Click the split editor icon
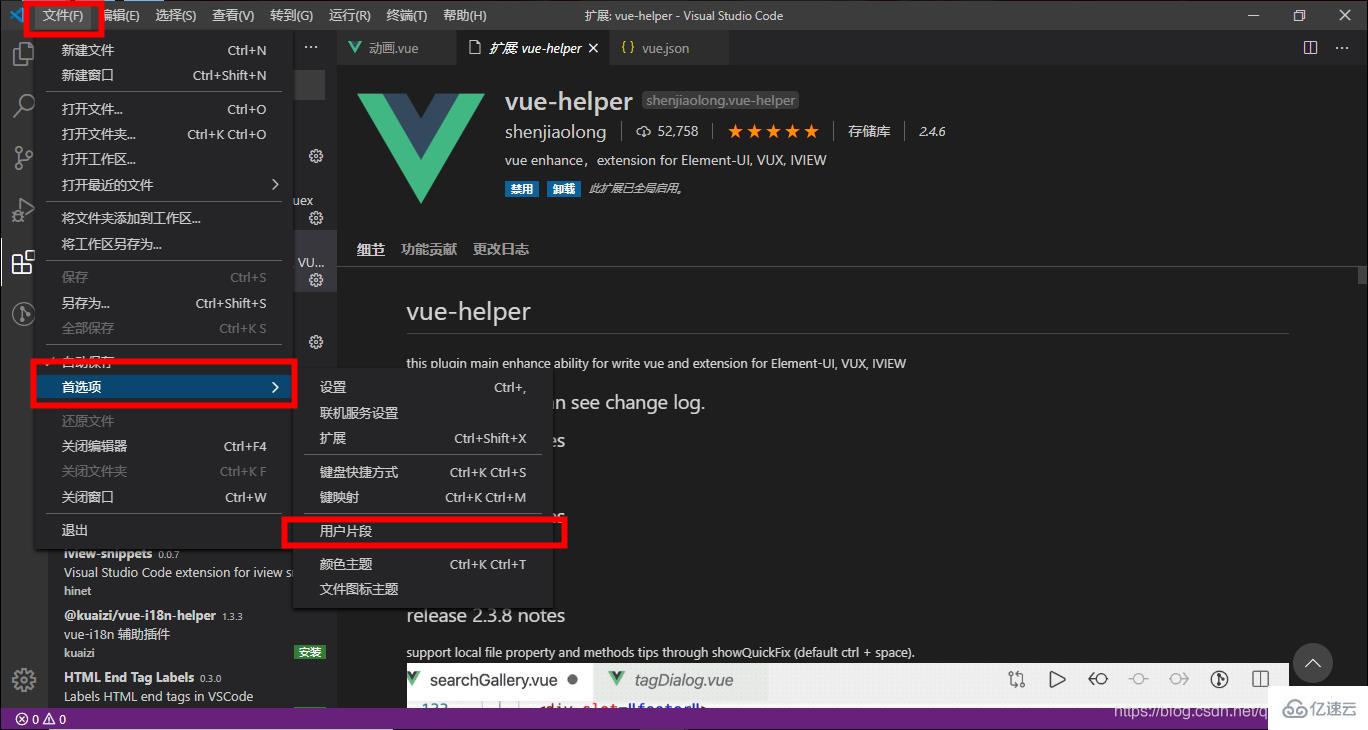Screen dimensions: 1368x730 (1311, 48)
